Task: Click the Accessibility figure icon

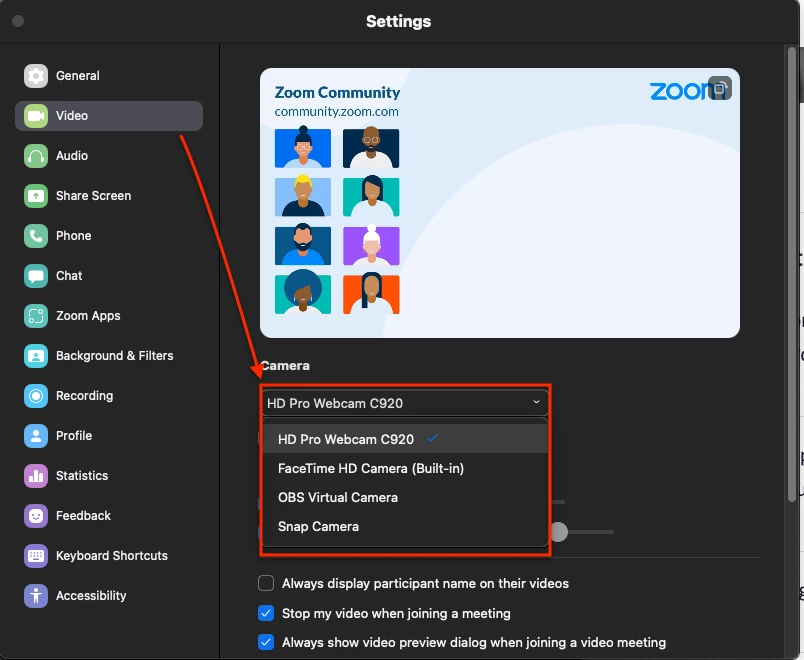Action: (36, 596)
